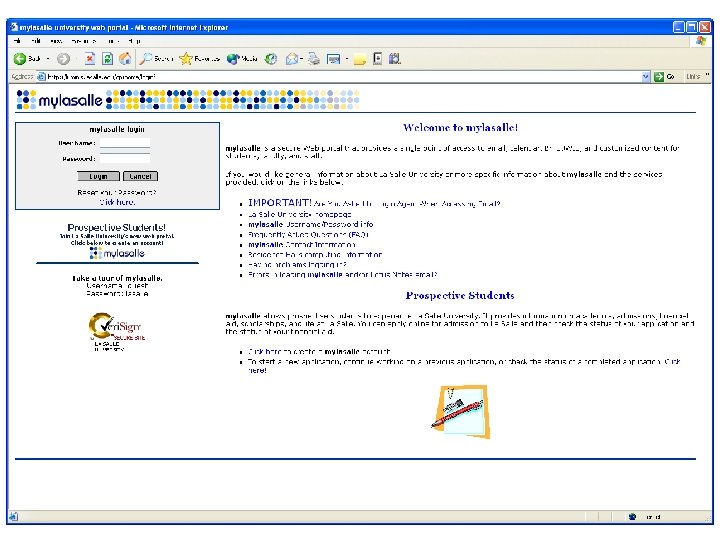
Task: Focus the User Name input field
Action: pos(125,143)
